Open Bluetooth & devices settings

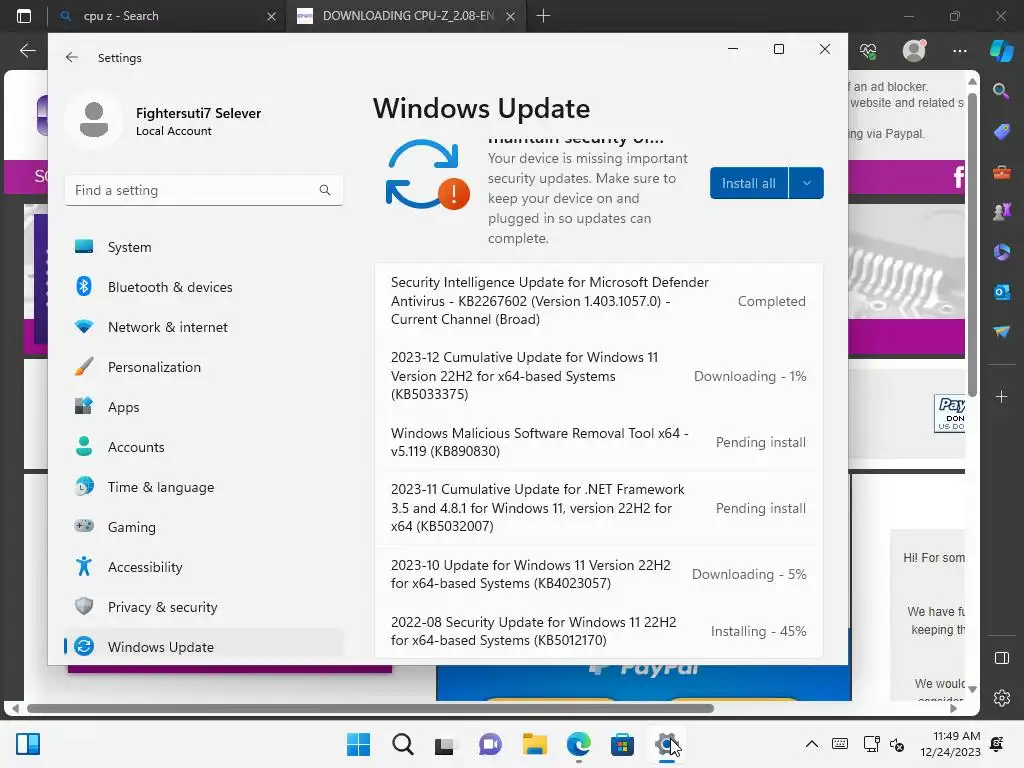[x=204, y=287]
